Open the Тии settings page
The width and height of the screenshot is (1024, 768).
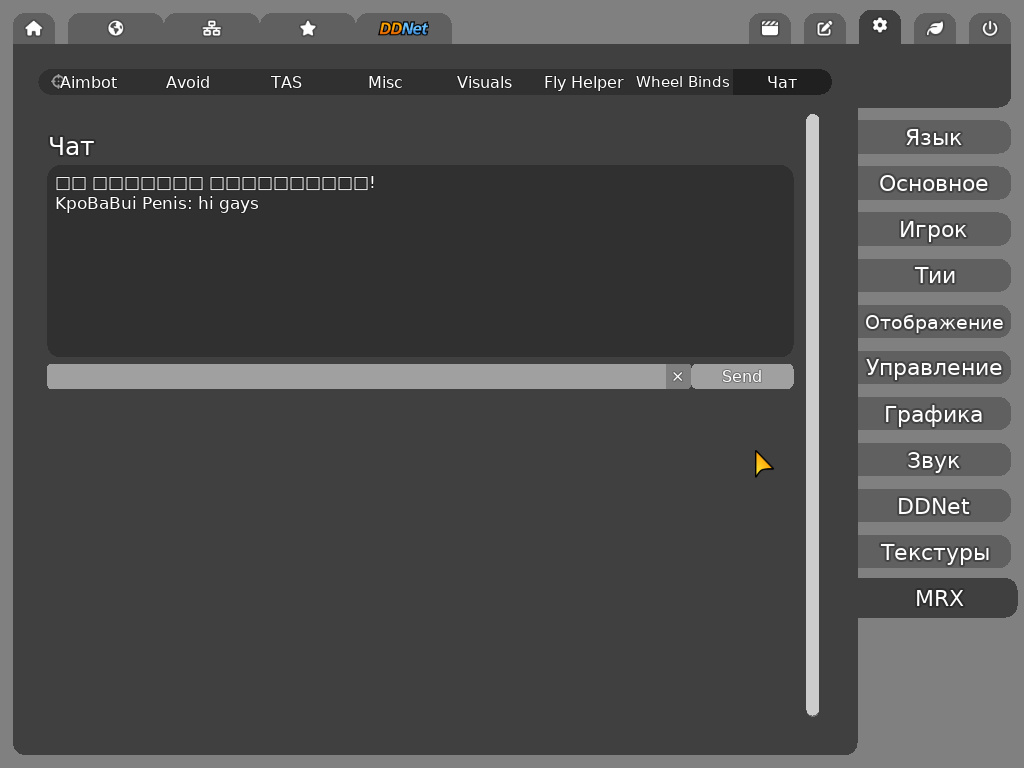(934, 276)
